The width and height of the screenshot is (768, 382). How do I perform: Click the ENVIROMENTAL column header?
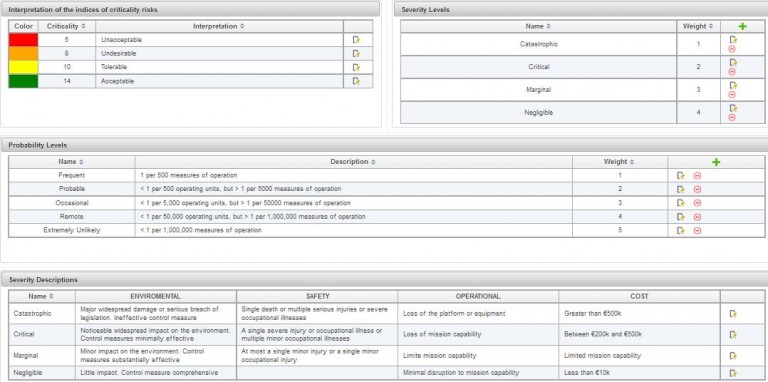pos(156,296)
